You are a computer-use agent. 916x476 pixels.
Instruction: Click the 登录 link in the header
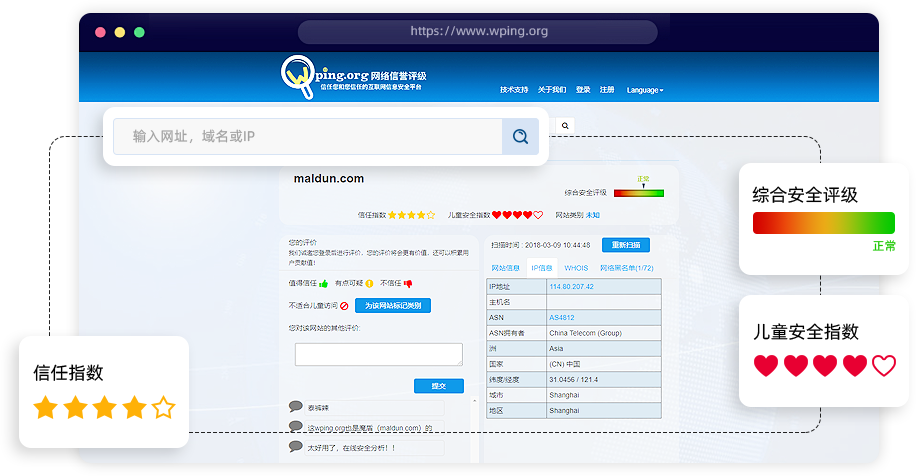pyautogui.click(x=583, y=90)
